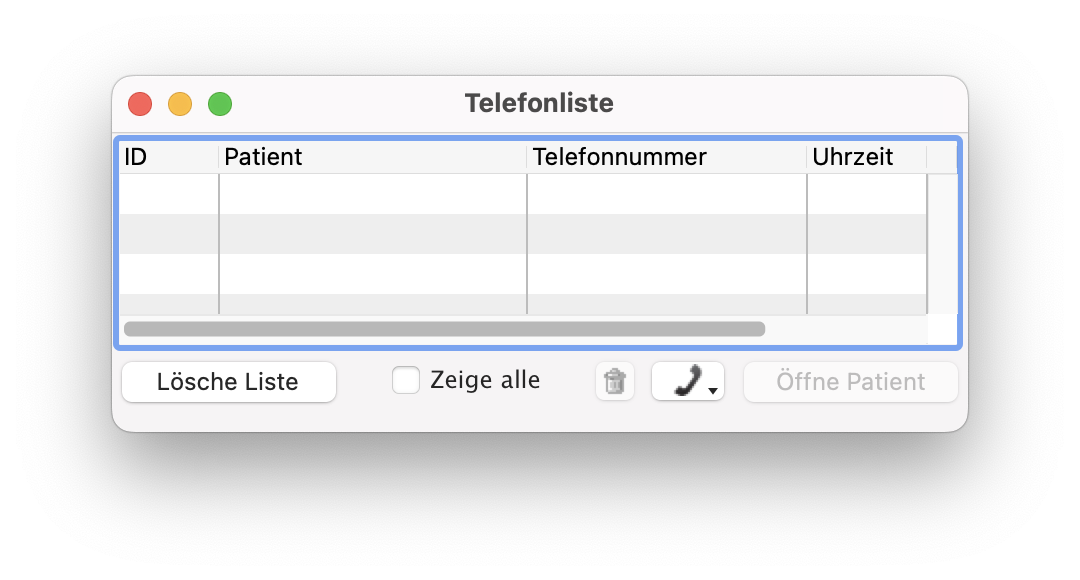The width and height of the screenshot is (1080, 580).
Task: Sort the list by Uhrzeit header
Action: point(866,157)
